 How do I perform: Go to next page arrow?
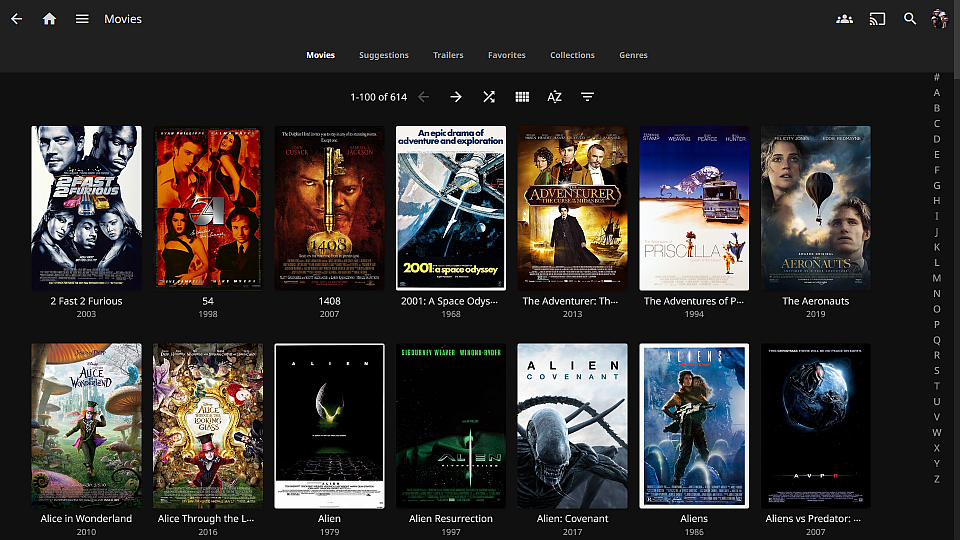coord(456,97)
